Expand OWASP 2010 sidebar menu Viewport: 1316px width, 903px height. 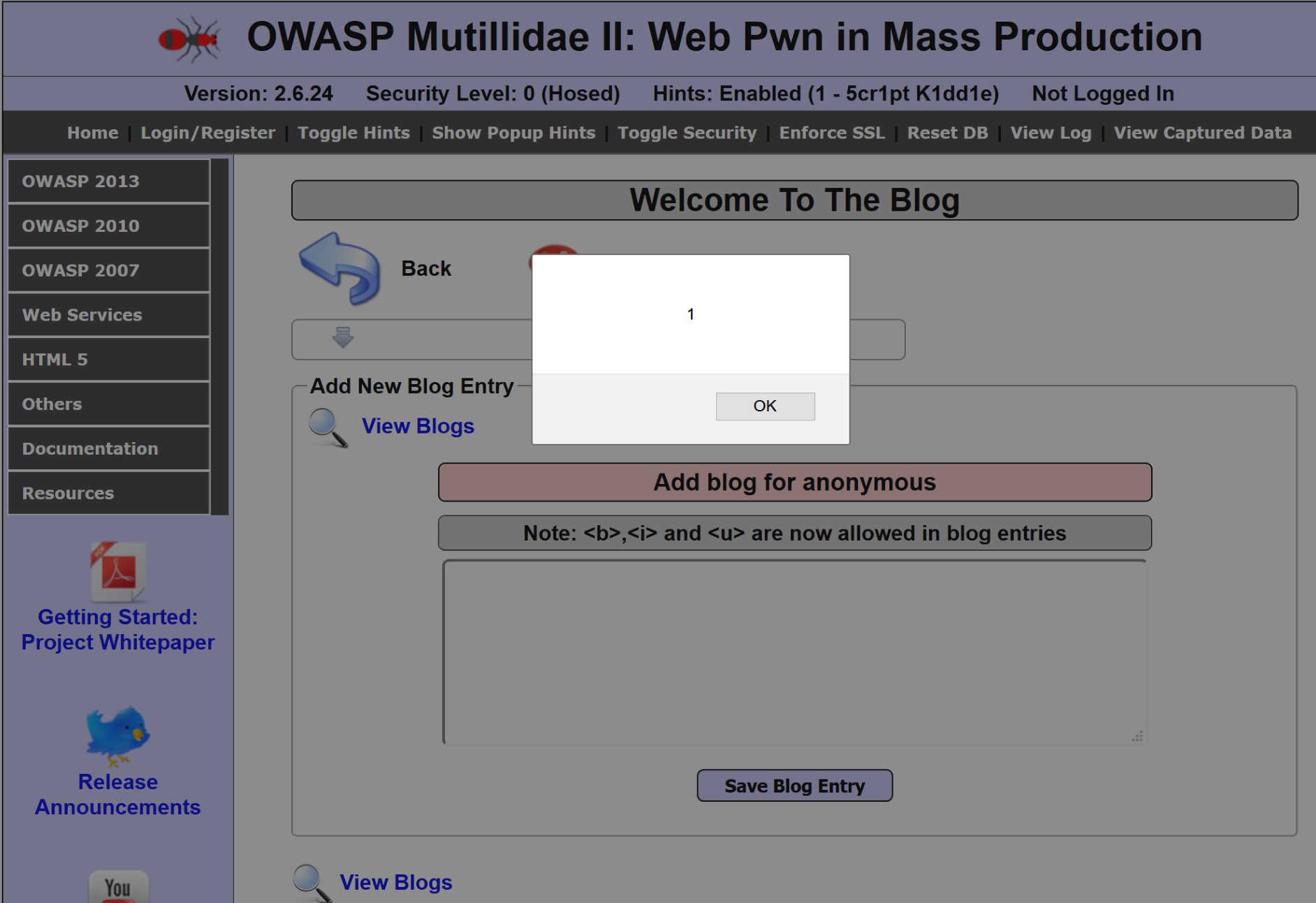click(x=109, y=226)
